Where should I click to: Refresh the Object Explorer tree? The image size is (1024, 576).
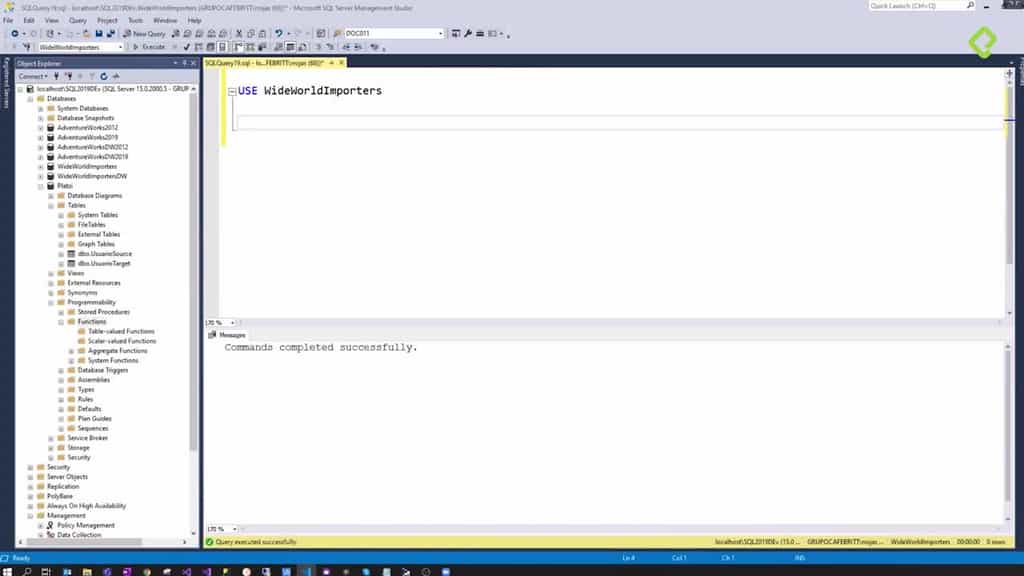pos(104,76)
